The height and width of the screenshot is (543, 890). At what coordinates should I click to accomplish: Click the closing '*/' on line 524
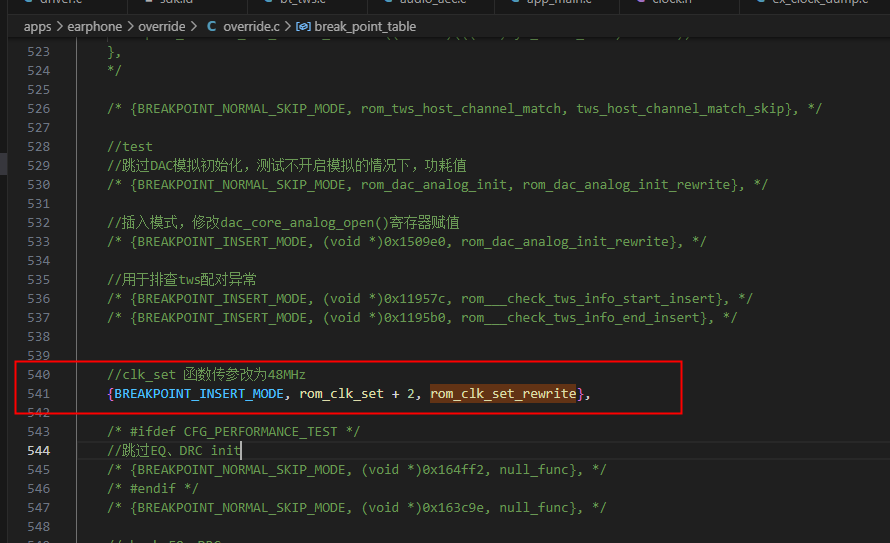click(x=115, y=70)
